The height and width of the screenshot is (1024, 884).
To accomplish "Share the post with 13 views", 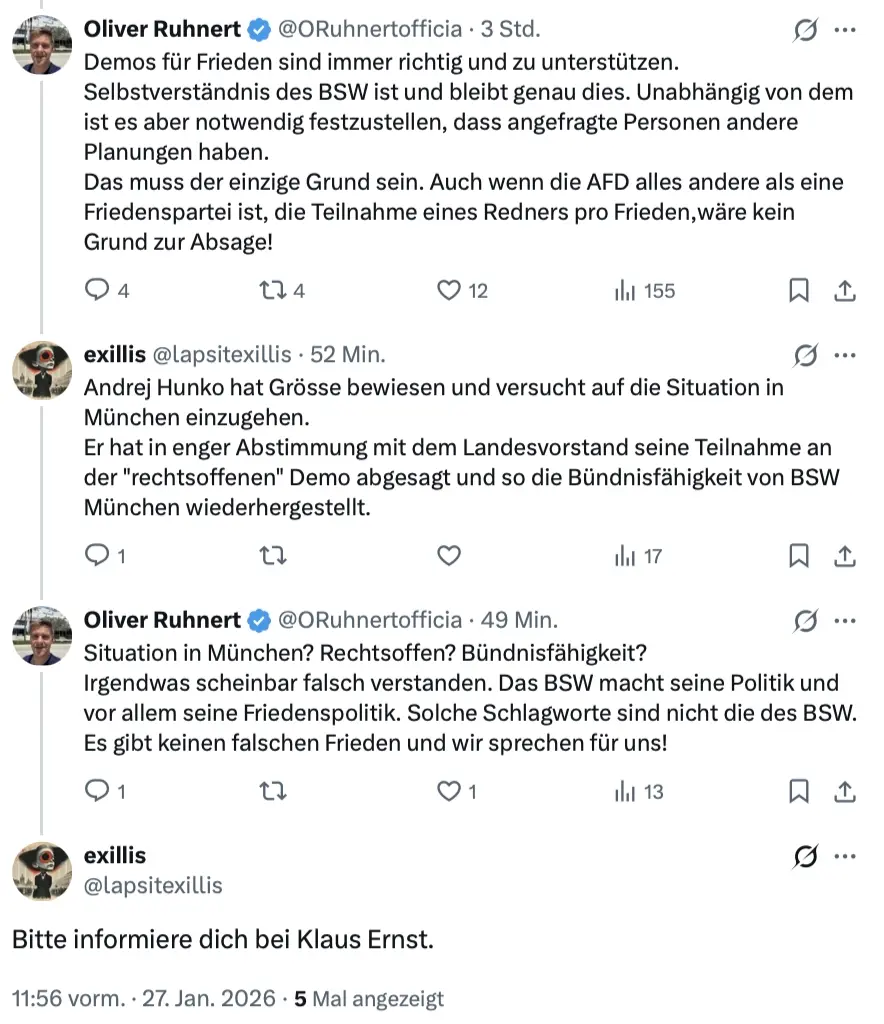I will pyautogui.click(x=845, y=792).
